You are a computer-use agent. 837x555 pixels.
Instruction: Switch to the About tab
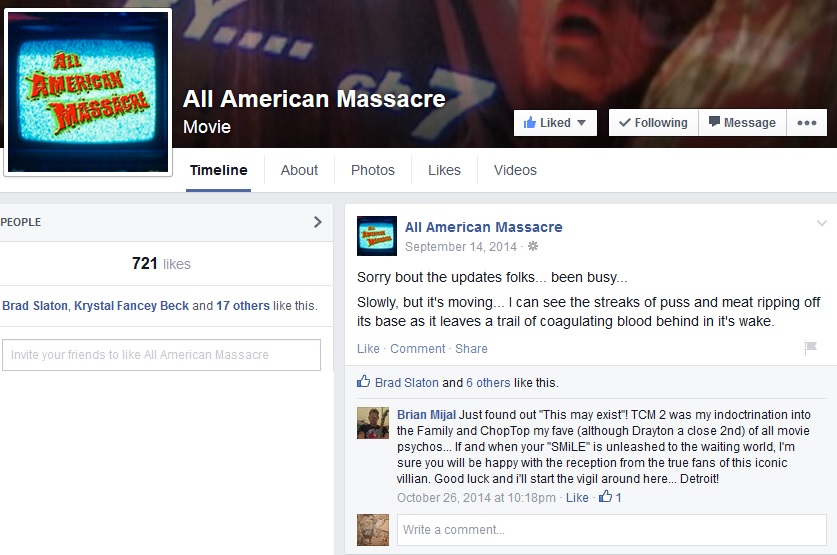tap(299, 170)
